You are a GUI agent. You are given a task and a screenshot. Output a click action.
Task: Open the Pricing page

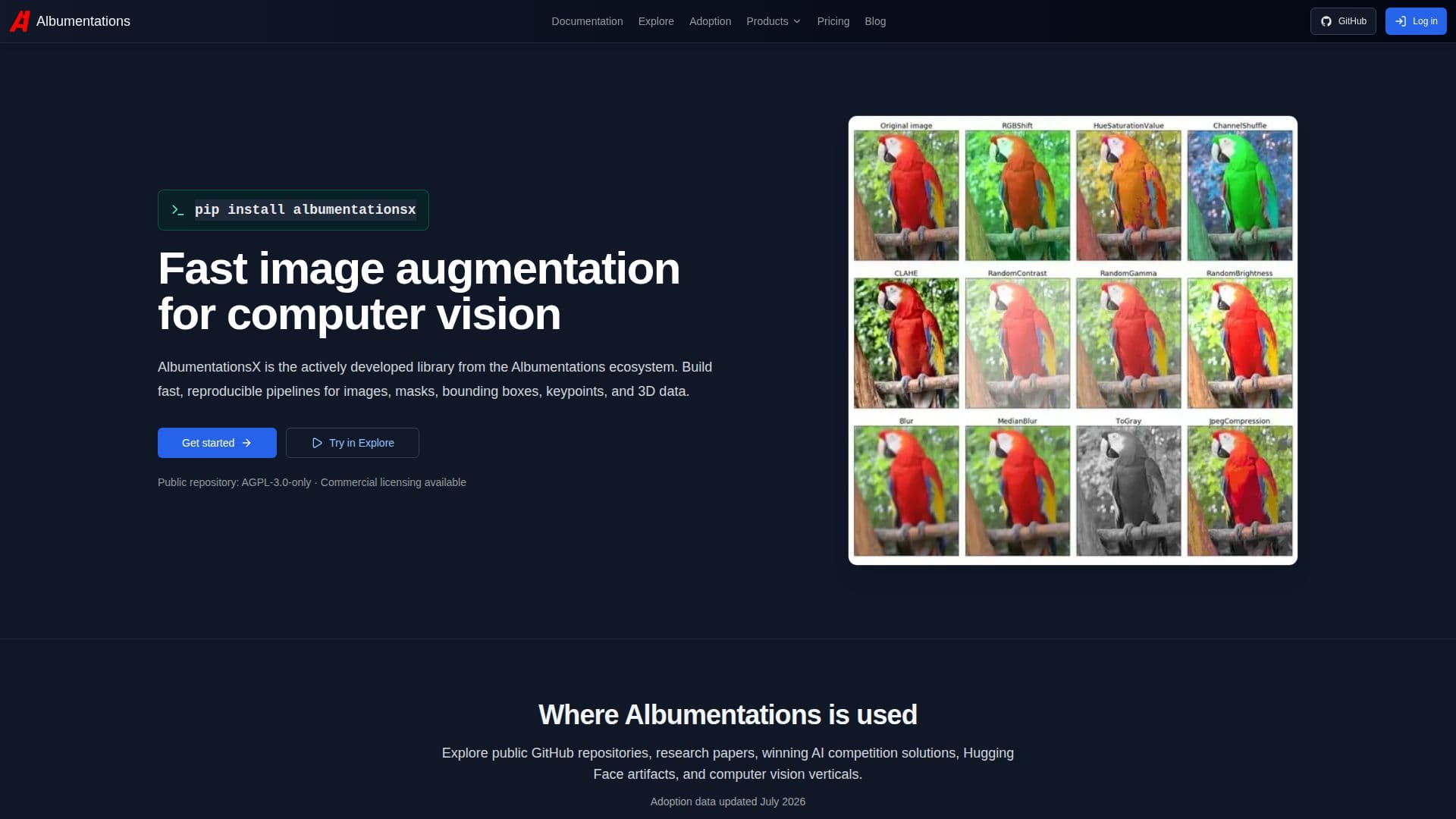(x=833, y=21)
